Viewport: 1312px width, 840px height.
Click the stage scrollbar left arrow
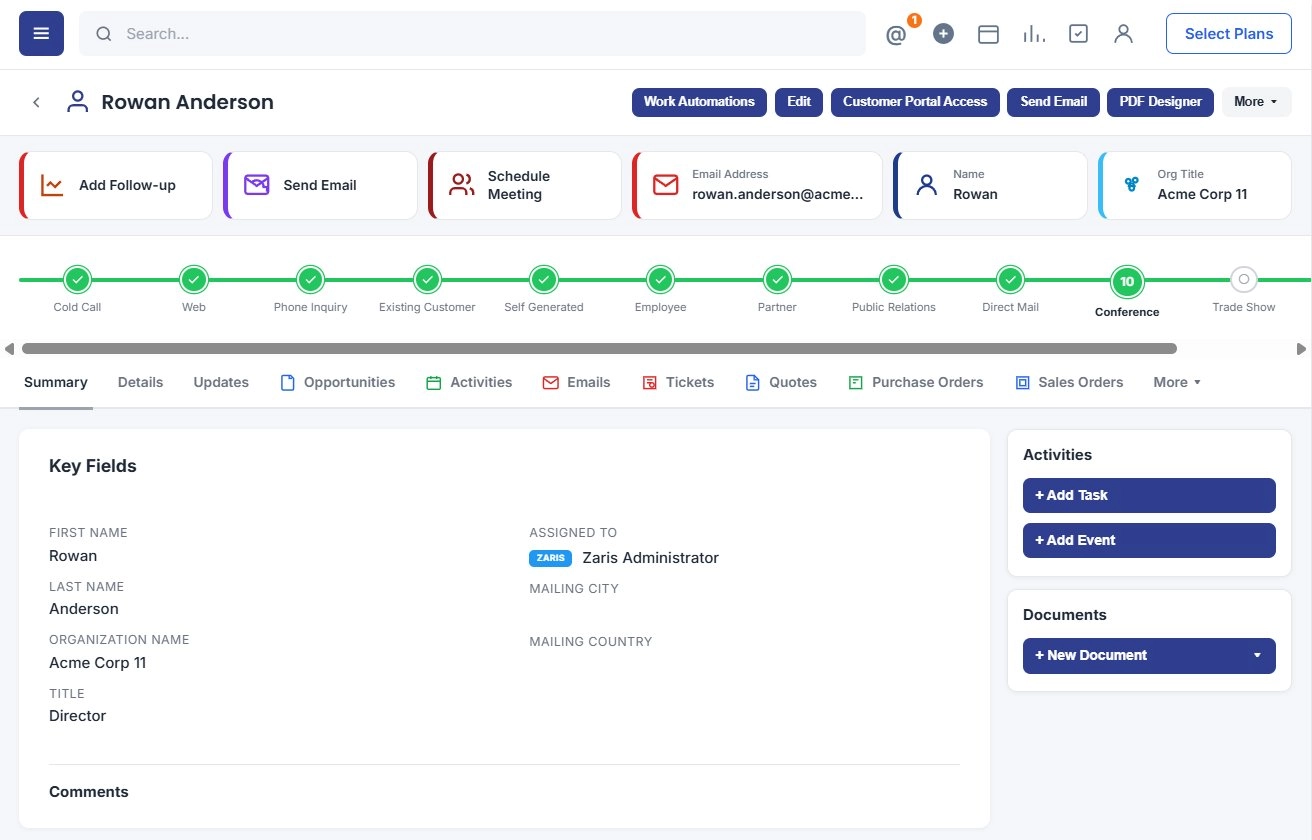coord(9,349)
